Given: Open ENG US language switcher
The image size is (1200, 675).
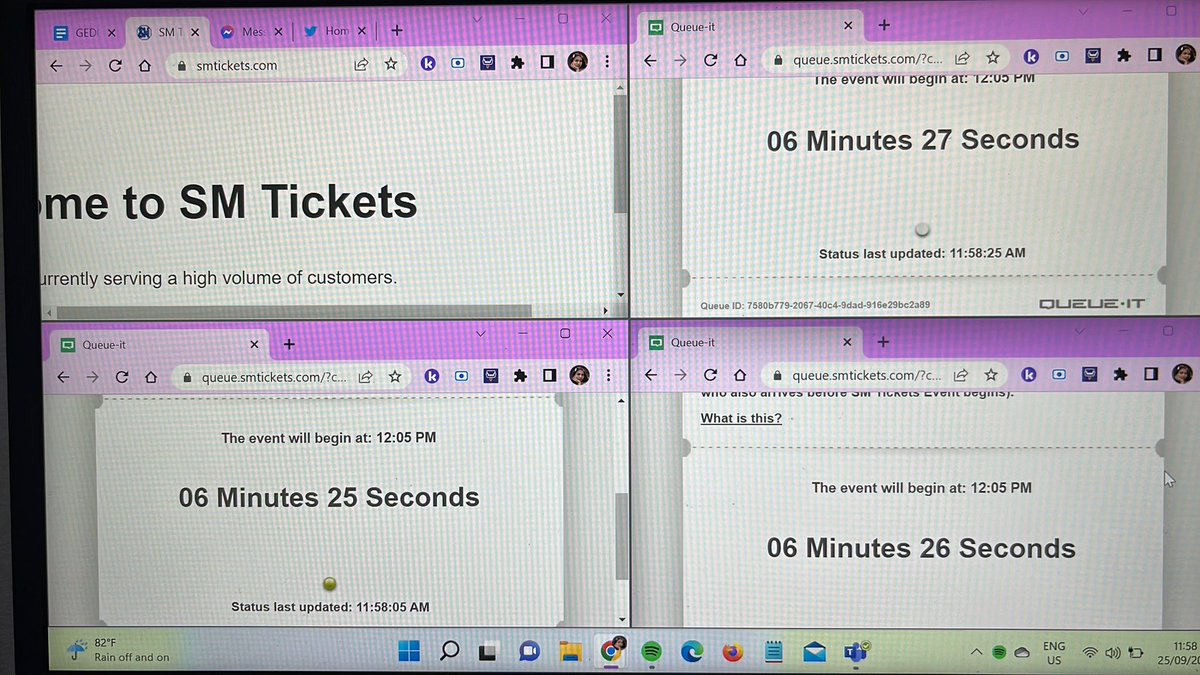Looking at the screenshot, I should [1054, 653].
